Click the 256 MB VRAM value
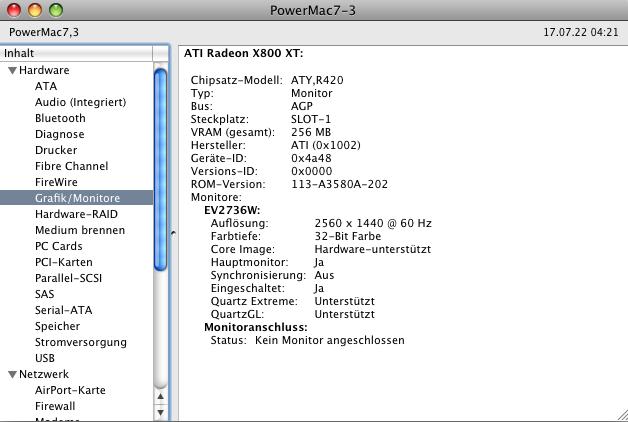The height and width of the screenshot is (422, 628). pos(311,132)
